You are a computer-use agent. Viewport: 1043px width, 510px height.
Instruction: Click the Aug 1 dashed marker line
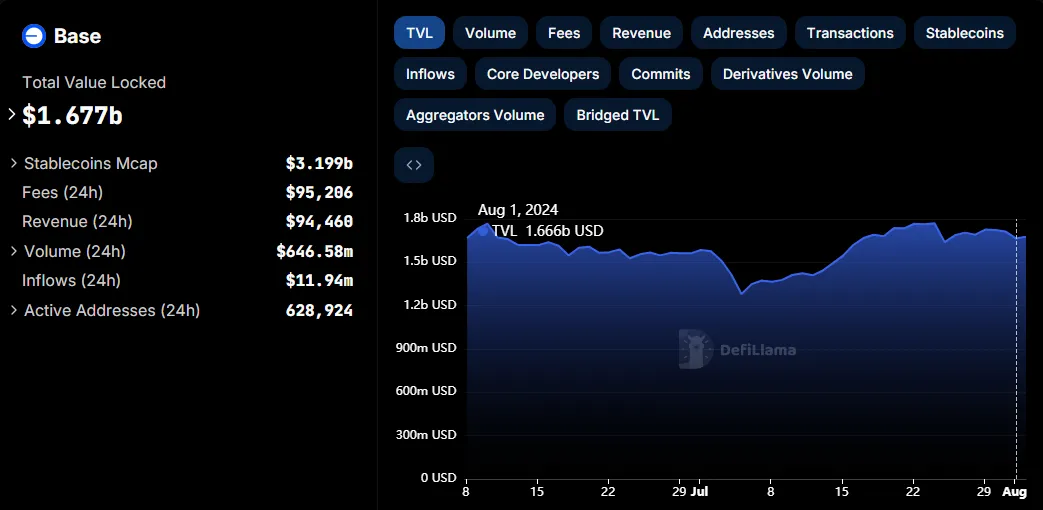(1016, 348)
